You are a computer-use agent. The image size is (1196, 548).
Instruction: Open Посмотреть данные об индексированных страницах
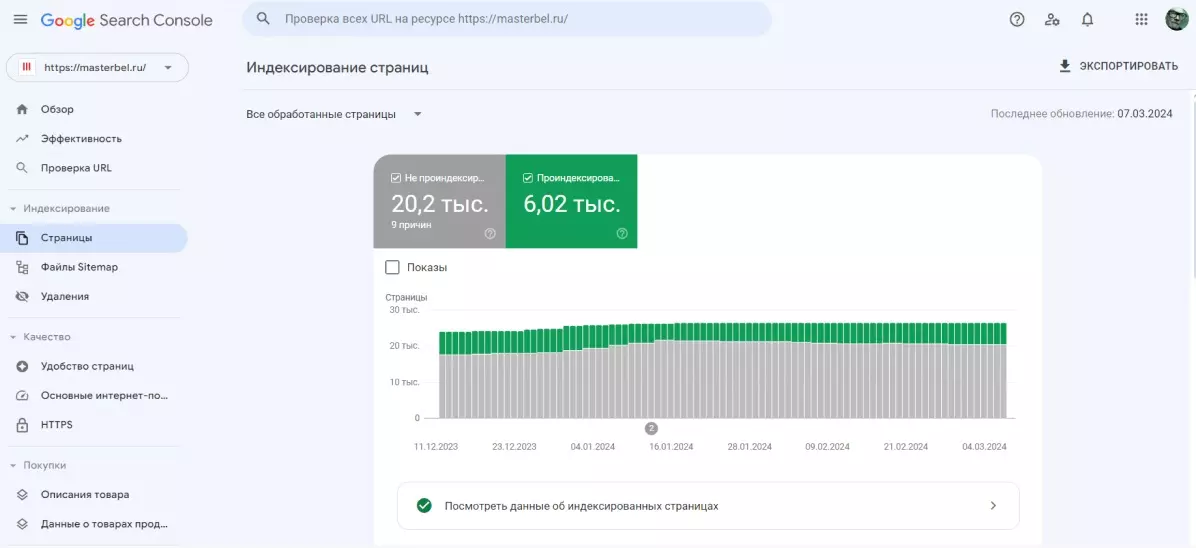coord(708,505)
